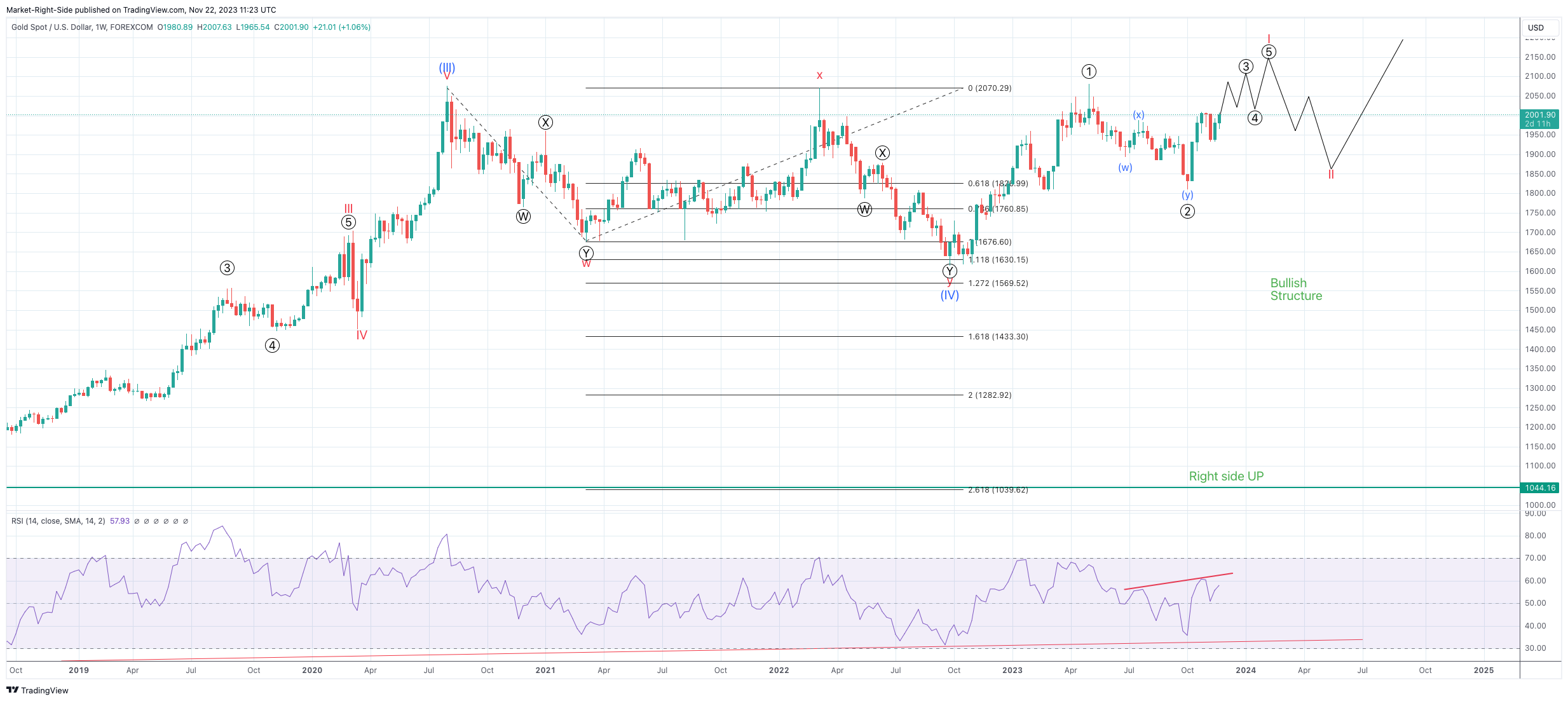Click the change value +21.01 (+1.06%)

coord(342,27)
